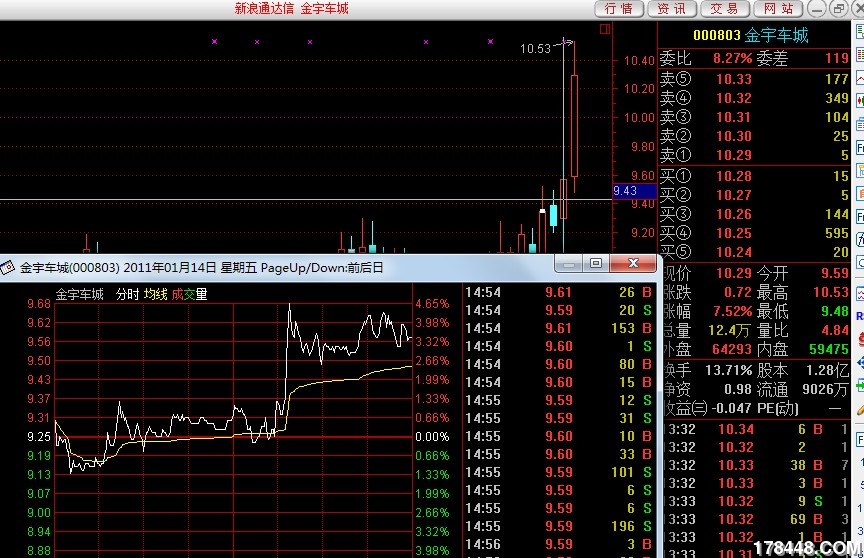Click the 内盘 59475 value

[829, 349]
